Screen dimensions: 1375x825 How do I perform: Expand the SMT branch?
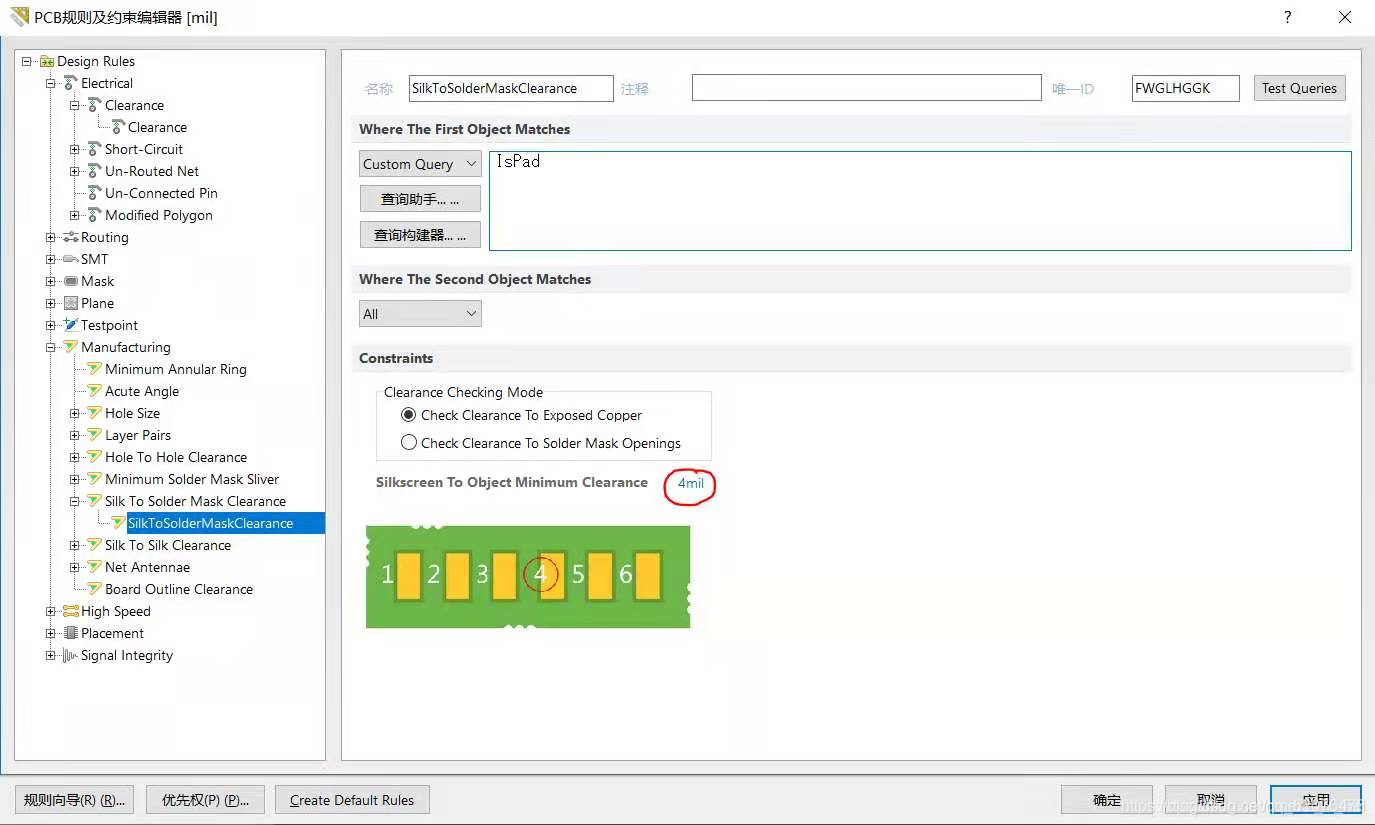point(51,259)
